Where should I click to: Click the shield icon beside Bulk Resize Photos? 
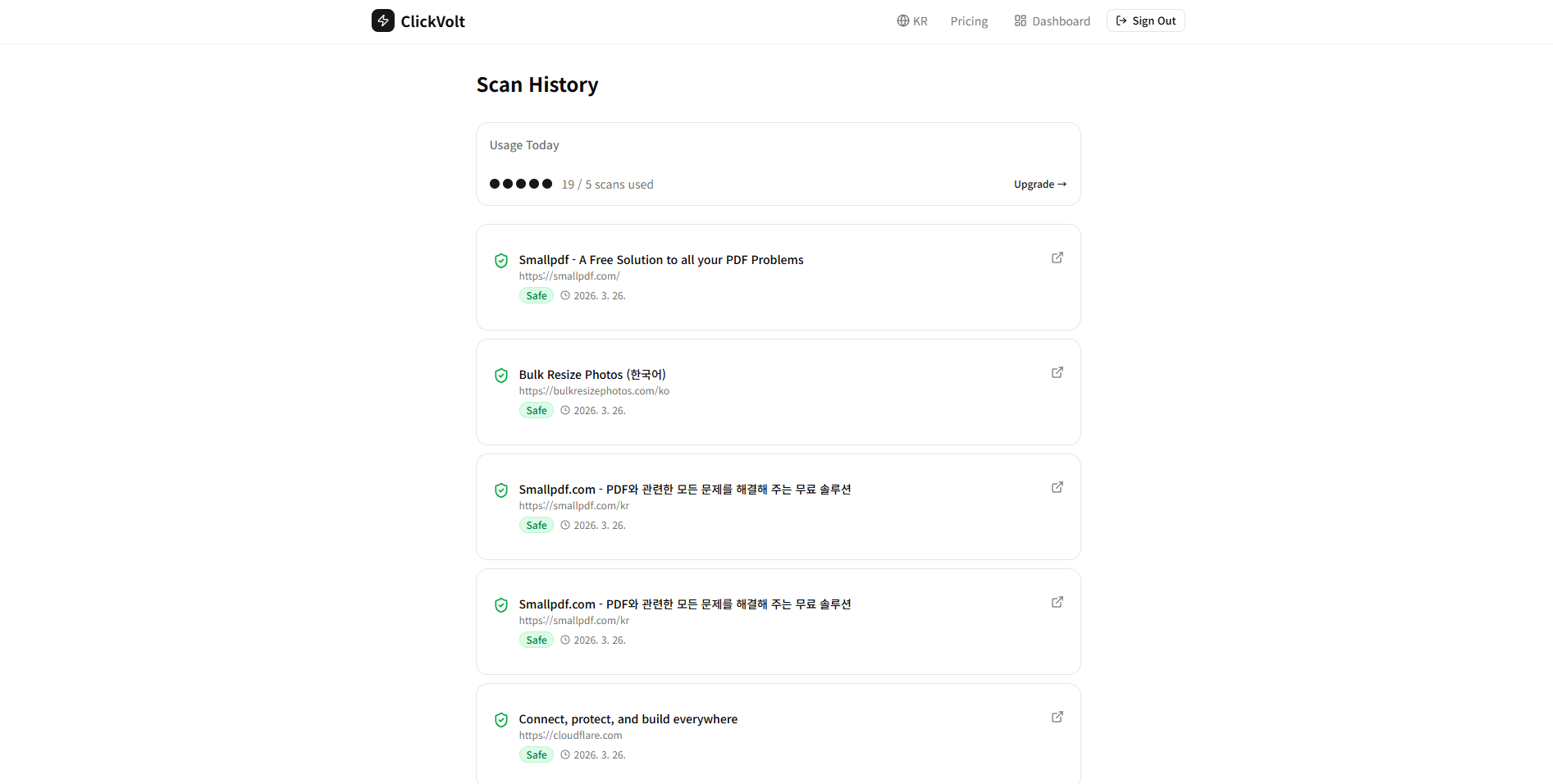click(501, 376)
